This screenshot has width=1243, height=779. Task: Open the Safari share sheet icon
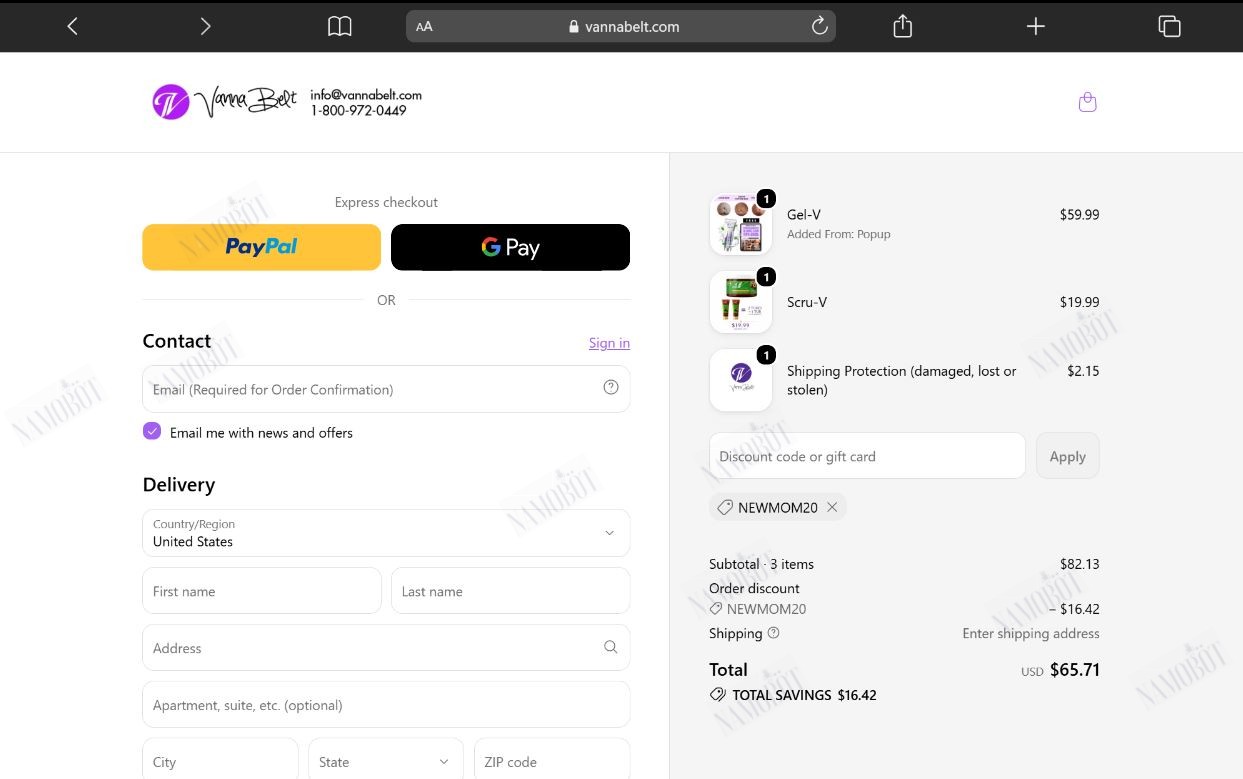(902, 26)
